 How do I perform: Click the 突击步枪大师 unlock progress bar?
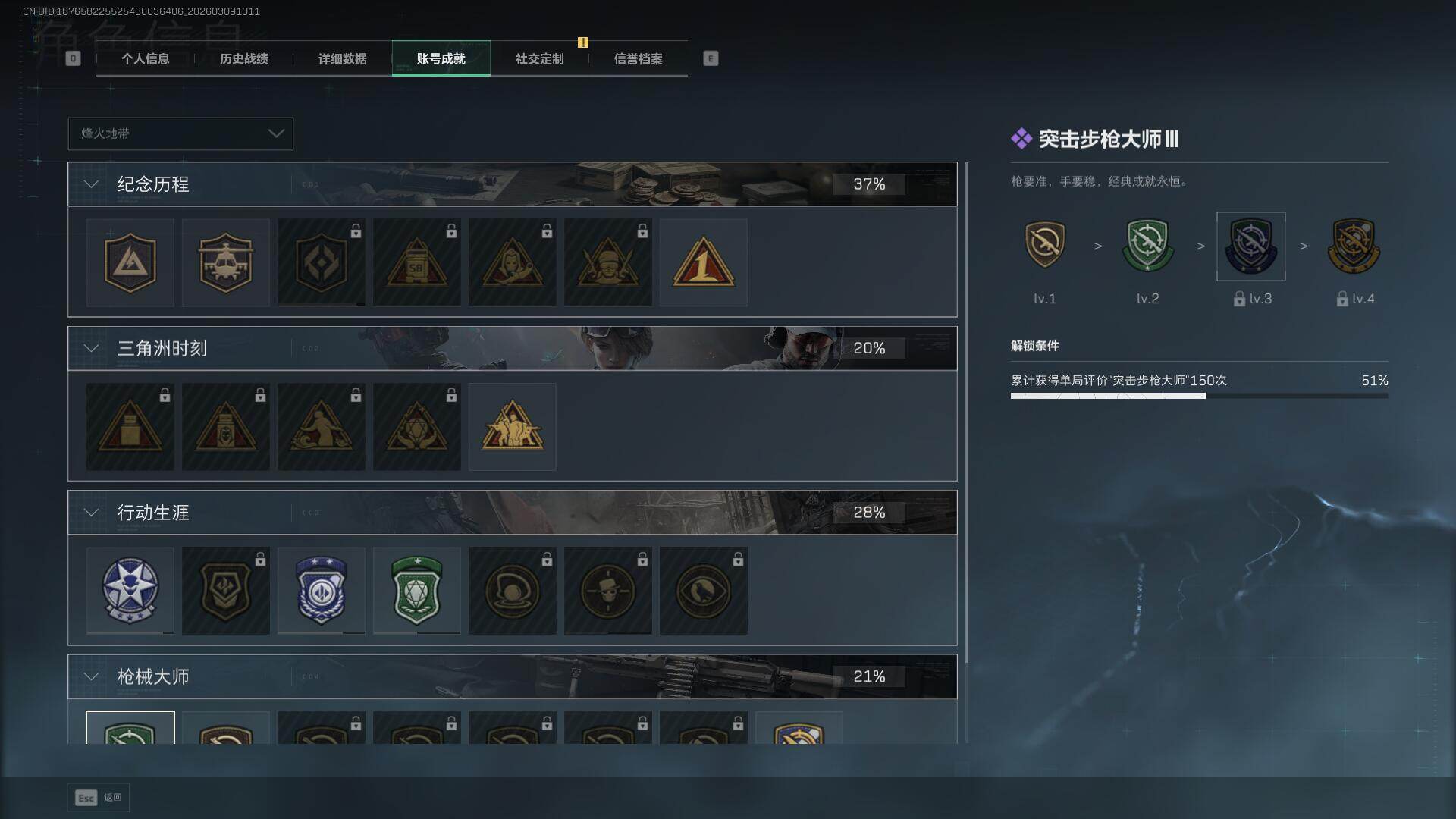click(x=1199, y=396)
